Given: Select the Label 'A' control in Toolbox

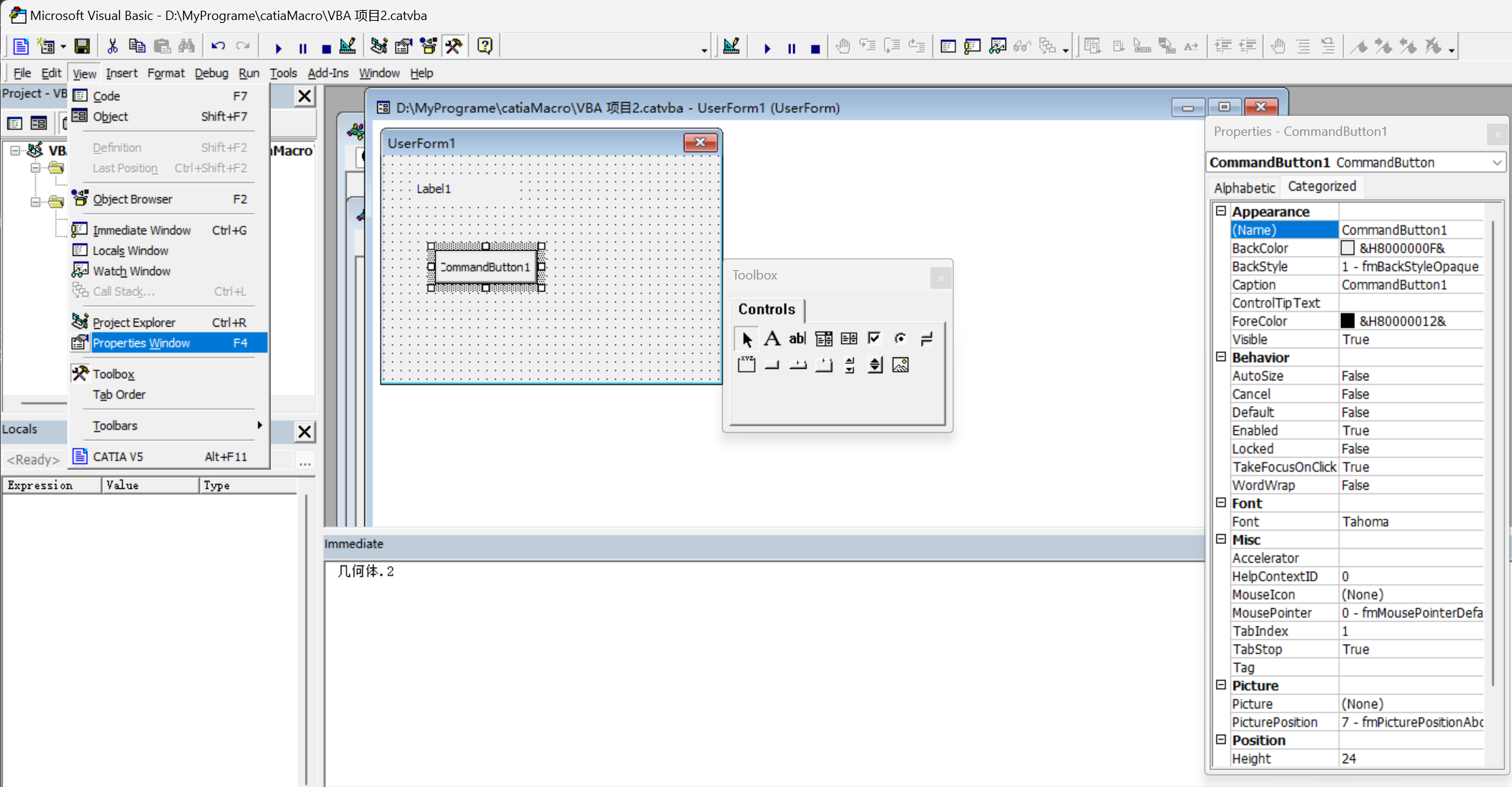Looking at the screenshot, I should click(772, 339).
